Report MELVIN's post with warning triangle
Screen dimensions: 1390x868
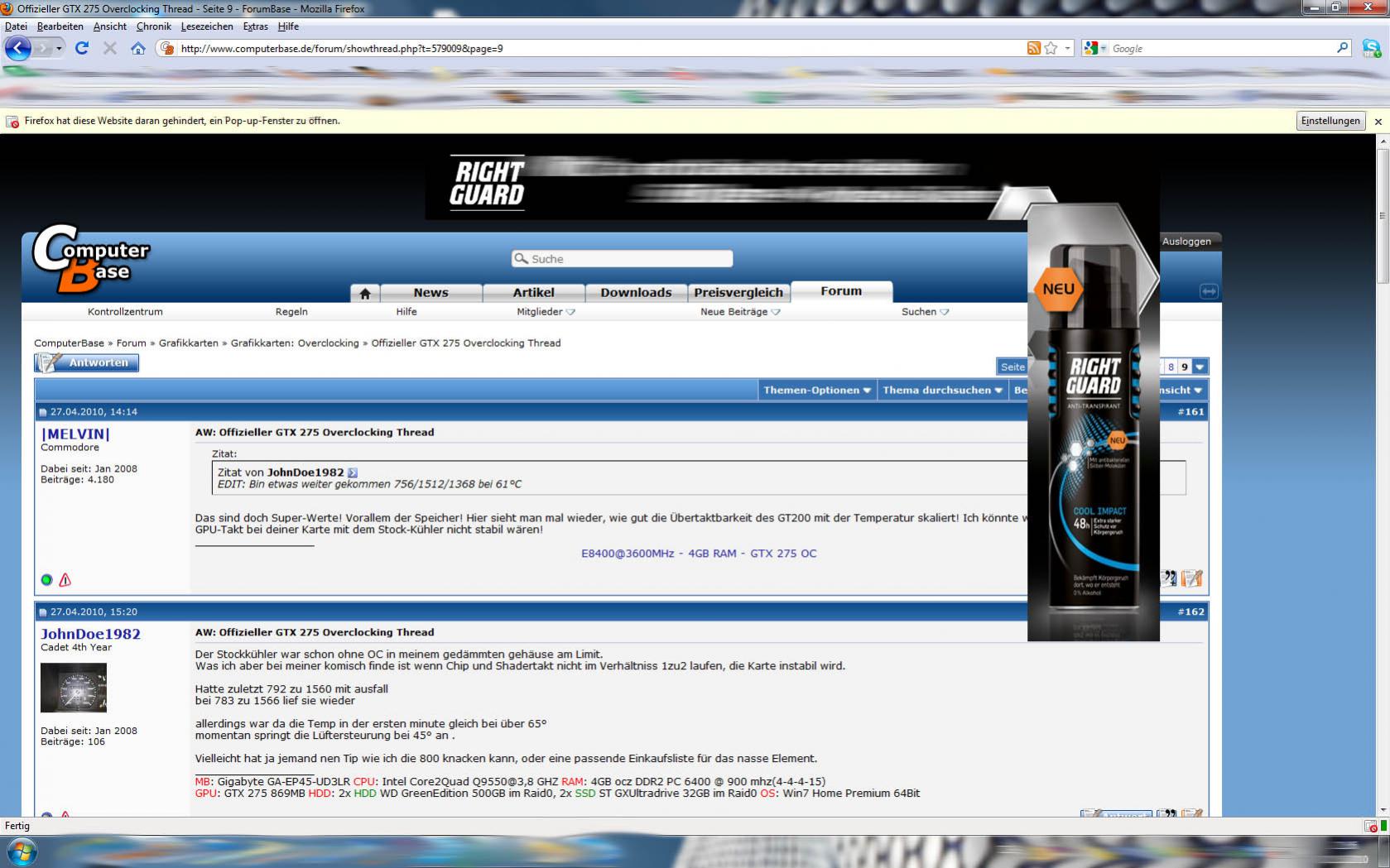[65, 580]
